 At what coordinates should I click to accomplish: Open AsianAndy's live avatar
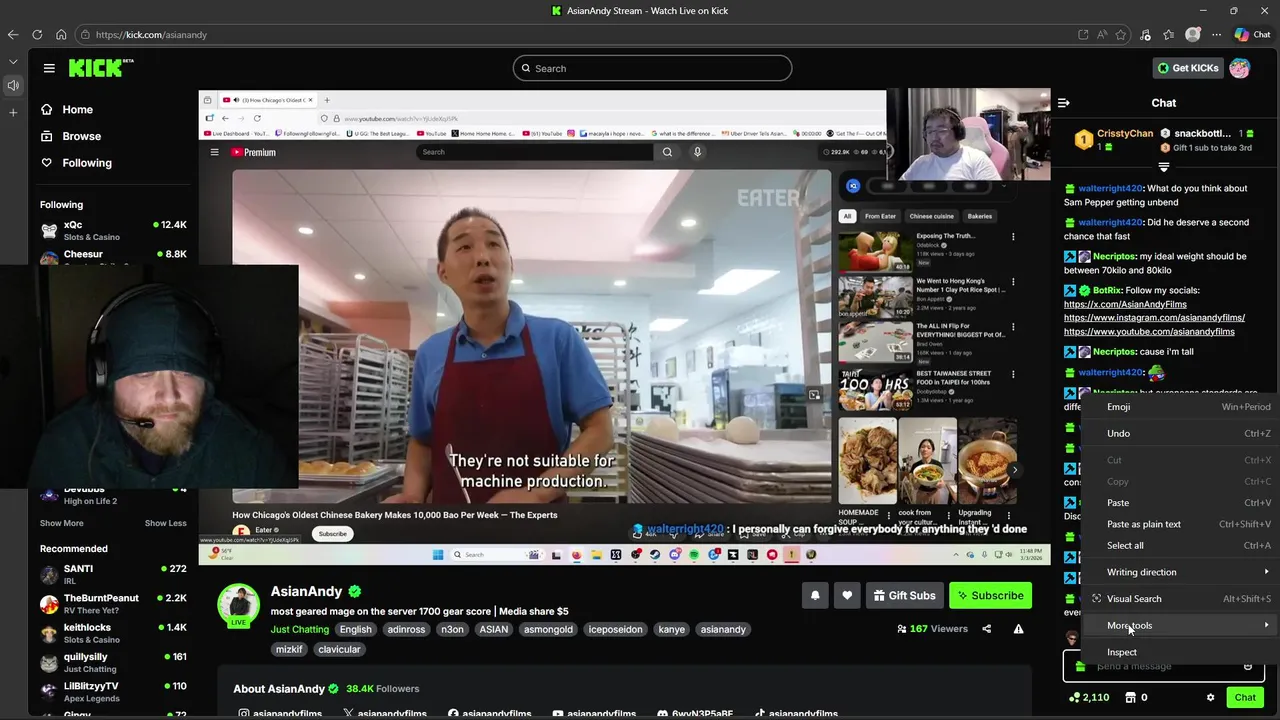[238, 606]
